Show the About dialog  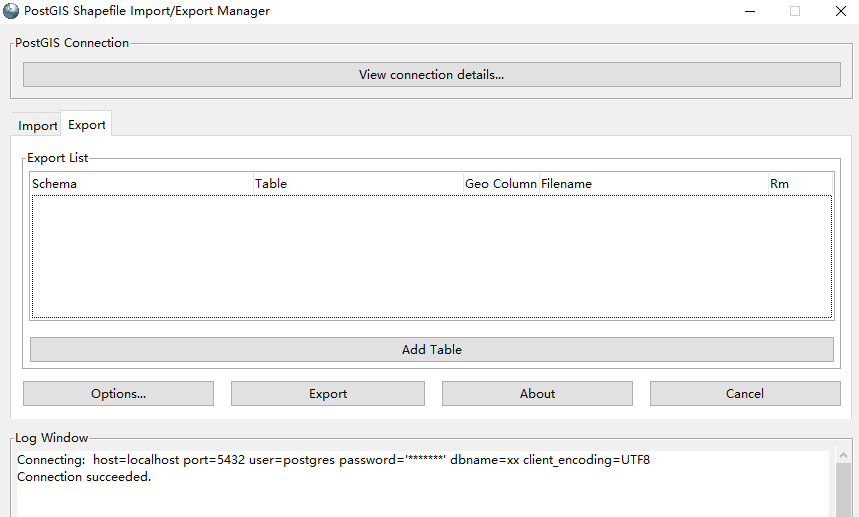[x=537, y=394]
